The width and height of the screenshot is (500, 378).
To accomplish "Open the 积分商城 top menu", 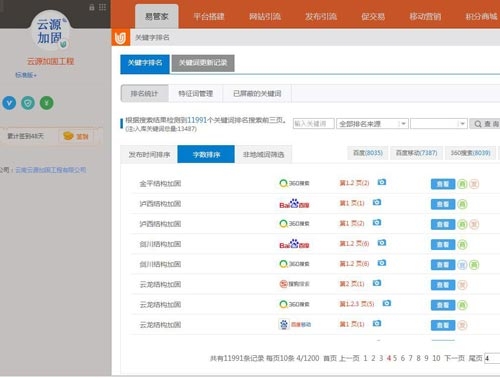I will point(481,16).
